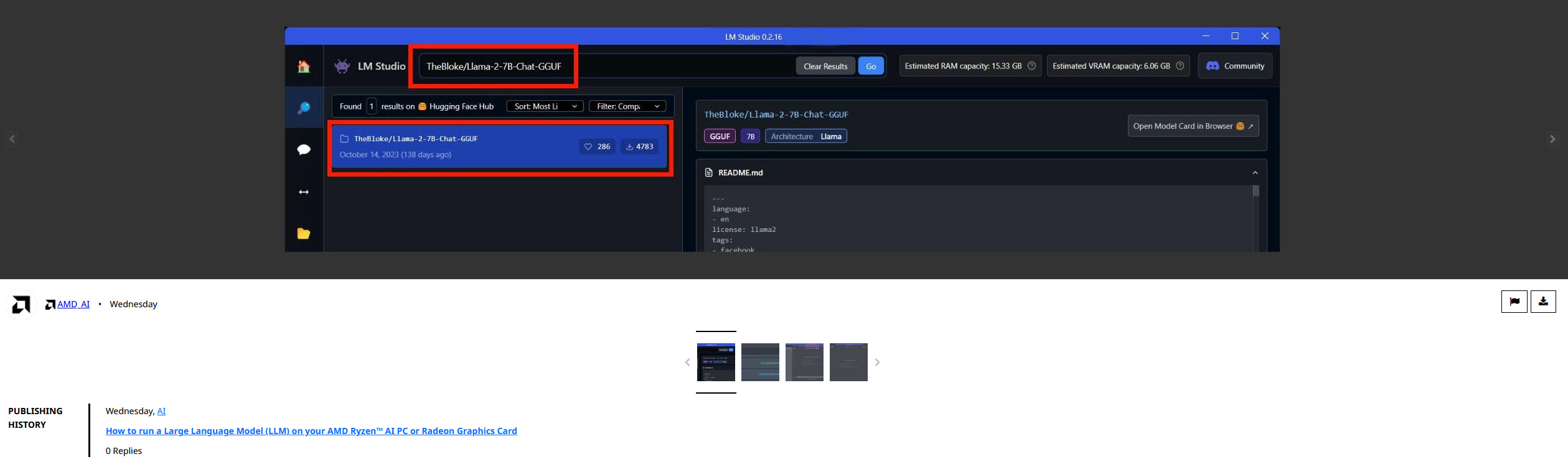The image size is (1568, 467).
Task: Open the AMD_AI author link
Action: click(73, 304)
